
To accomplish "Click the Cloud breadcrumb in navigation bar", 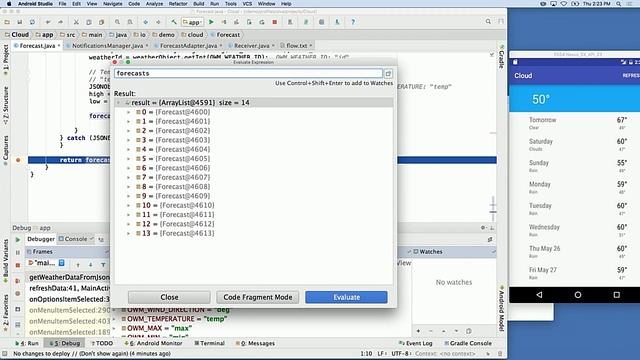I will (17, 35).
